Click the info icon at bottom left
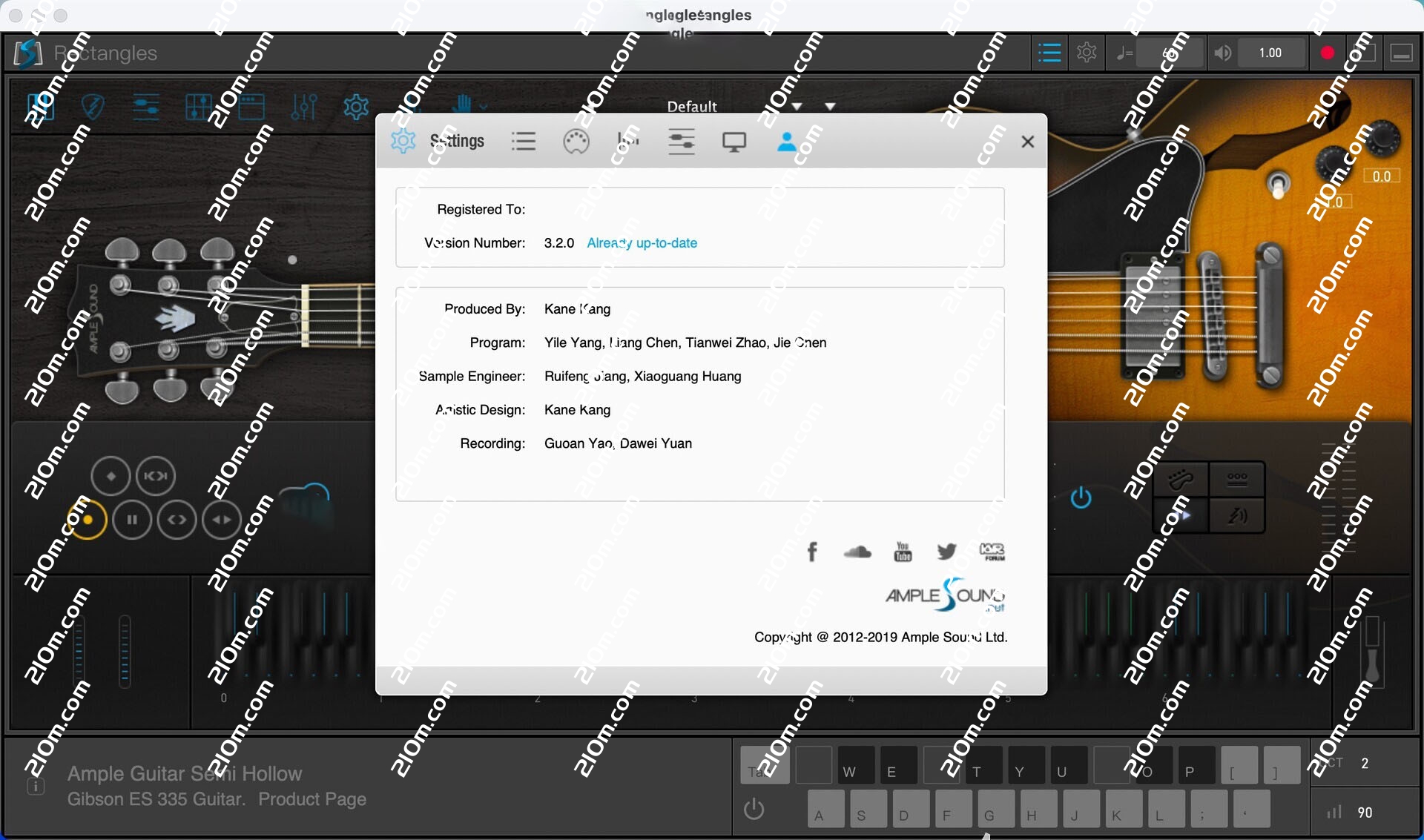The width and height of the screenshot is (1424, 840). point(36,787)
